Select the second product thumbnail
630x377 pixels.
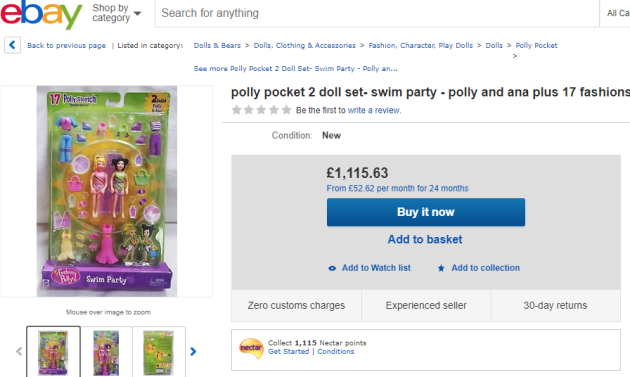coord(106,352)
